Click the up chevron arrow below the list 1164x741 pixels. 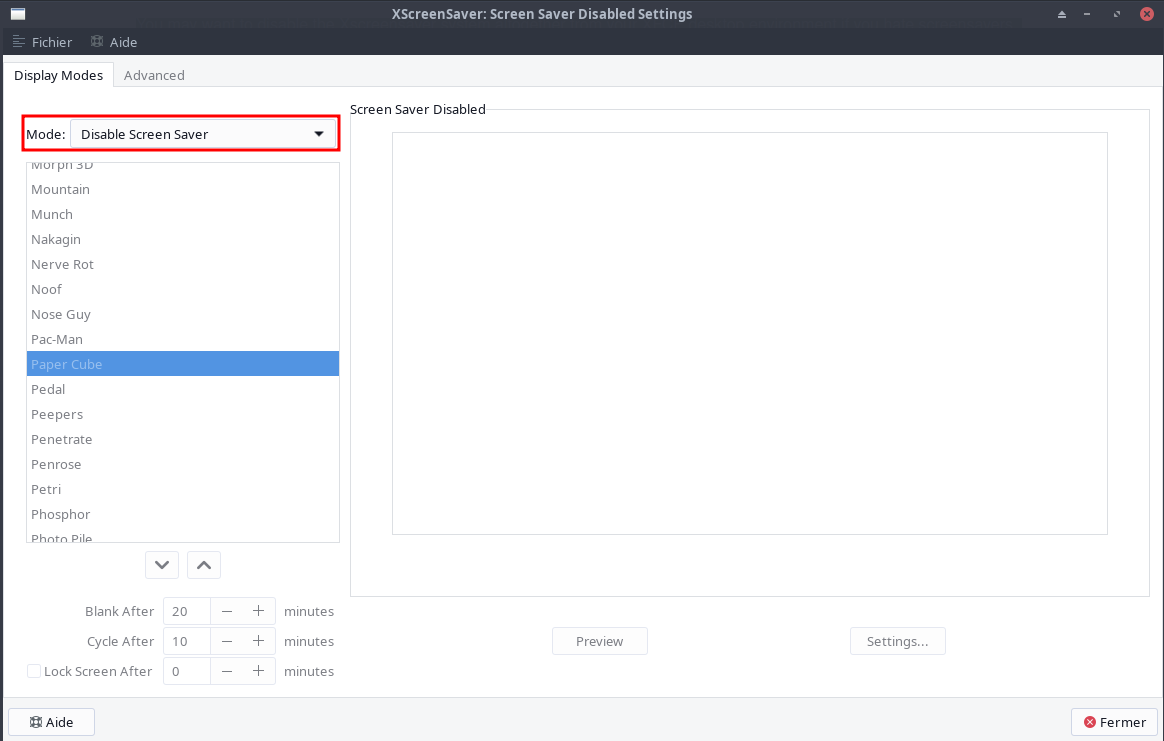coord(204,565)
